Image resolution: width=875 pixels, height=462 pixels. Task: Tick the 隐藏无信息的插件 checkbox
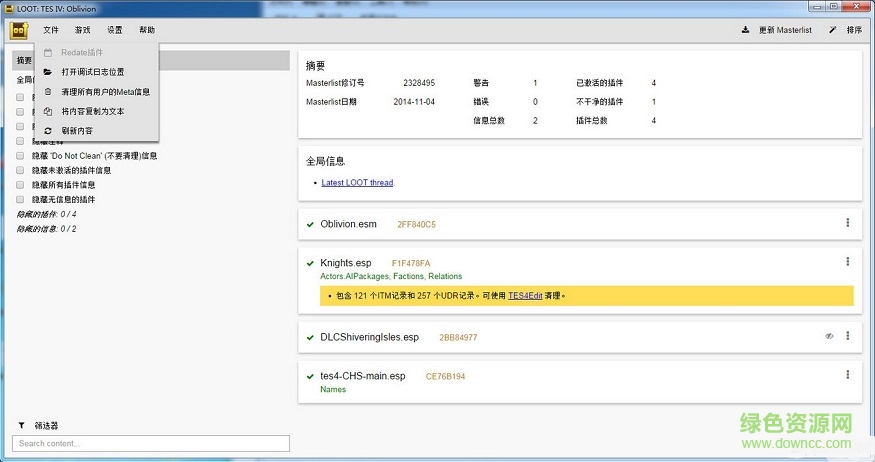tap(21, 200)
